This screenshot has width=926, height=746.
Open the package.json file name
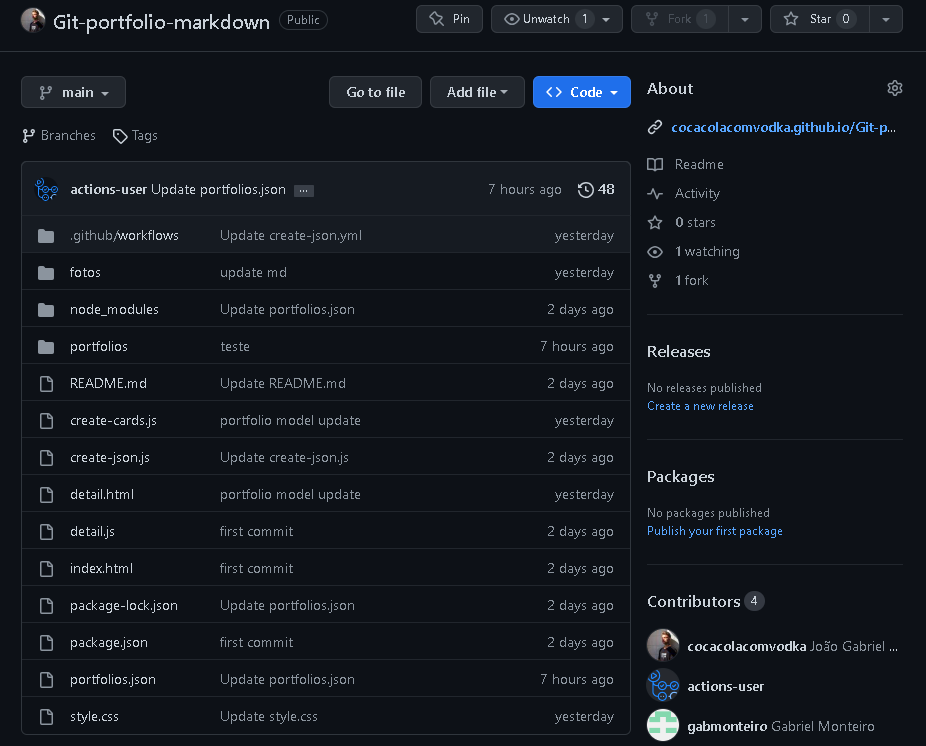click(x=109, y=643)
